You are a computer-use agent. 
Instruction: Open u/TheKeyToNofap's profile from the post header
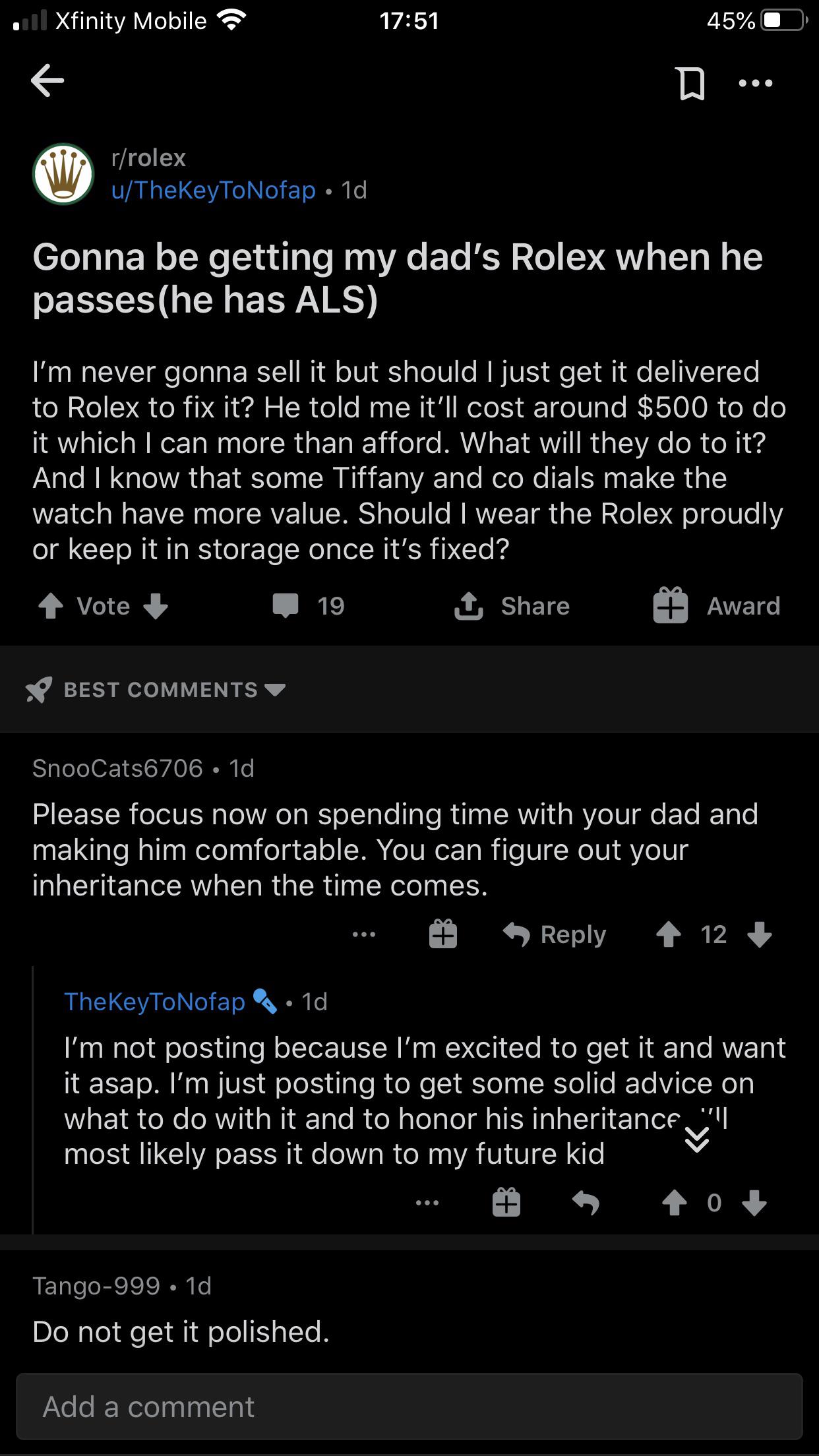click(211, 191)
